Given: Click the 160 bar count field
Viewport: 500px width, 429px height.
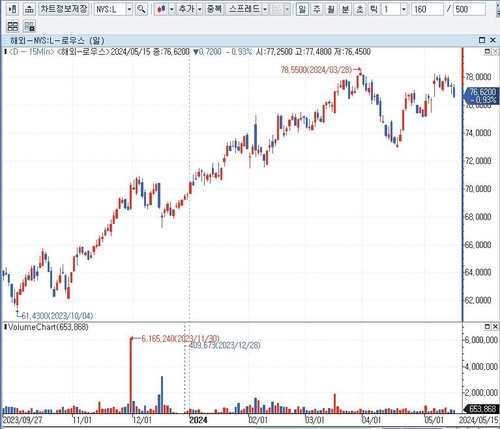Looking at the screenshot, I should point(427,9).
